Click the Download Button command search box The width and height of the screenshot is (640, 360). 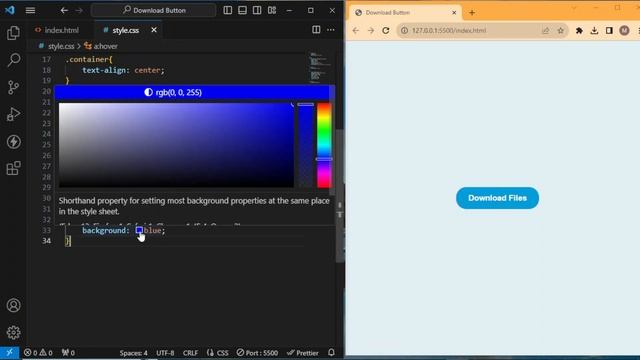pos(153,10)
